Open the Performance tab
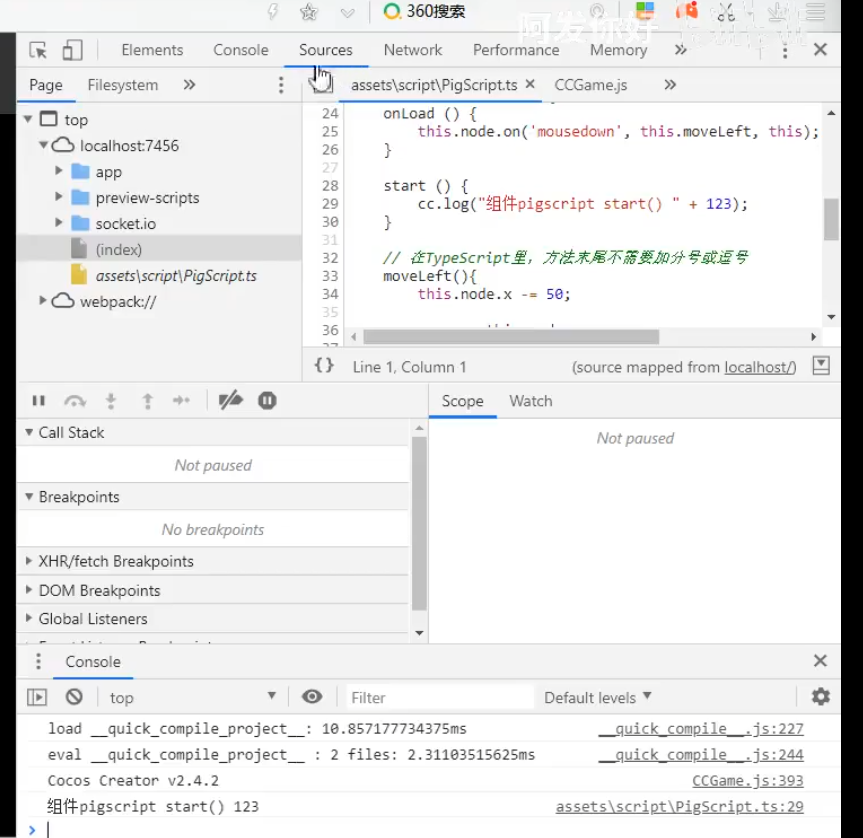The image size is (863, 838). (x=516, y=50)
